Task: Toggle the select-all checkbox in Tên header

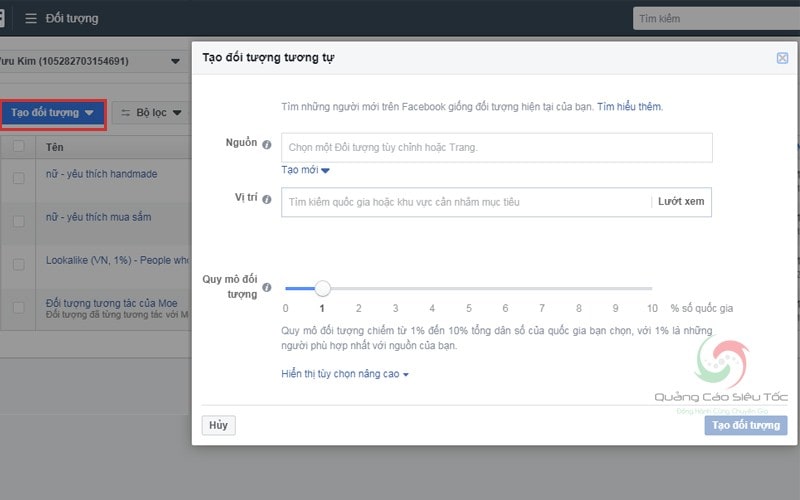Action: pyautogui.click(x=19, y=146)
